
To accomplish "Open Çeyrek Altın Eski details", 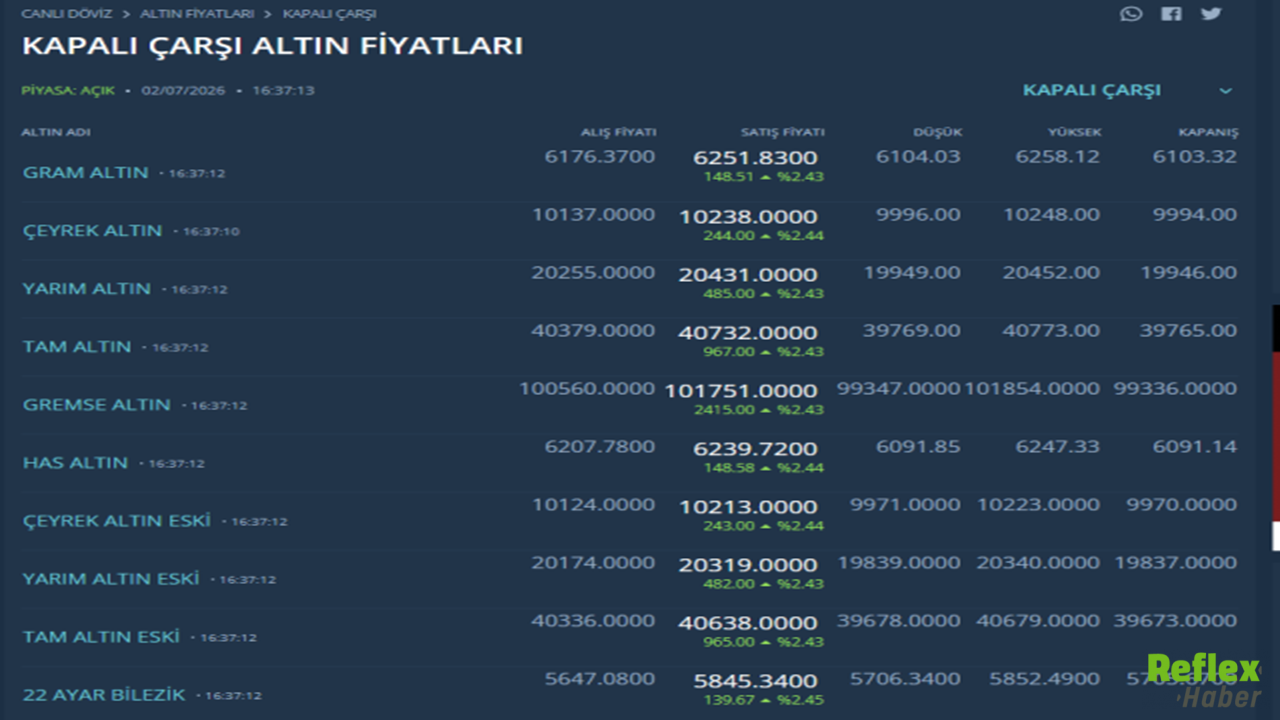I will (x=117, y=520).
